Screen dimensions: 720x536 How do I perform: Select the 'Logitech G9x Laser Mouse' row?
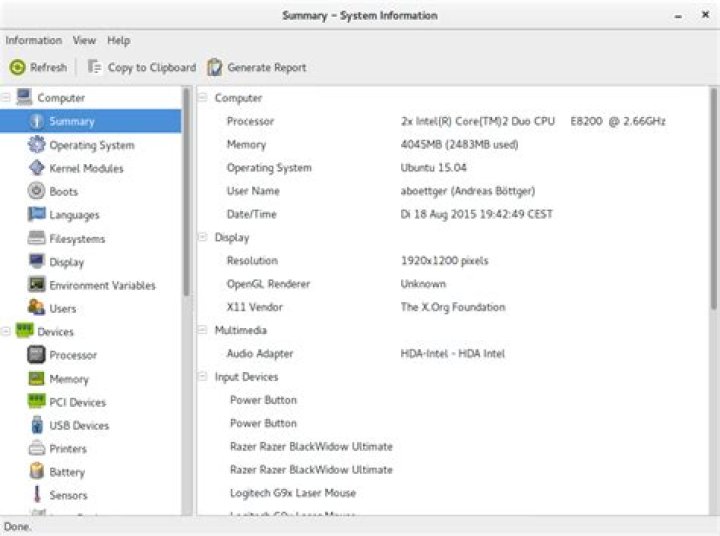click(293, 493)
